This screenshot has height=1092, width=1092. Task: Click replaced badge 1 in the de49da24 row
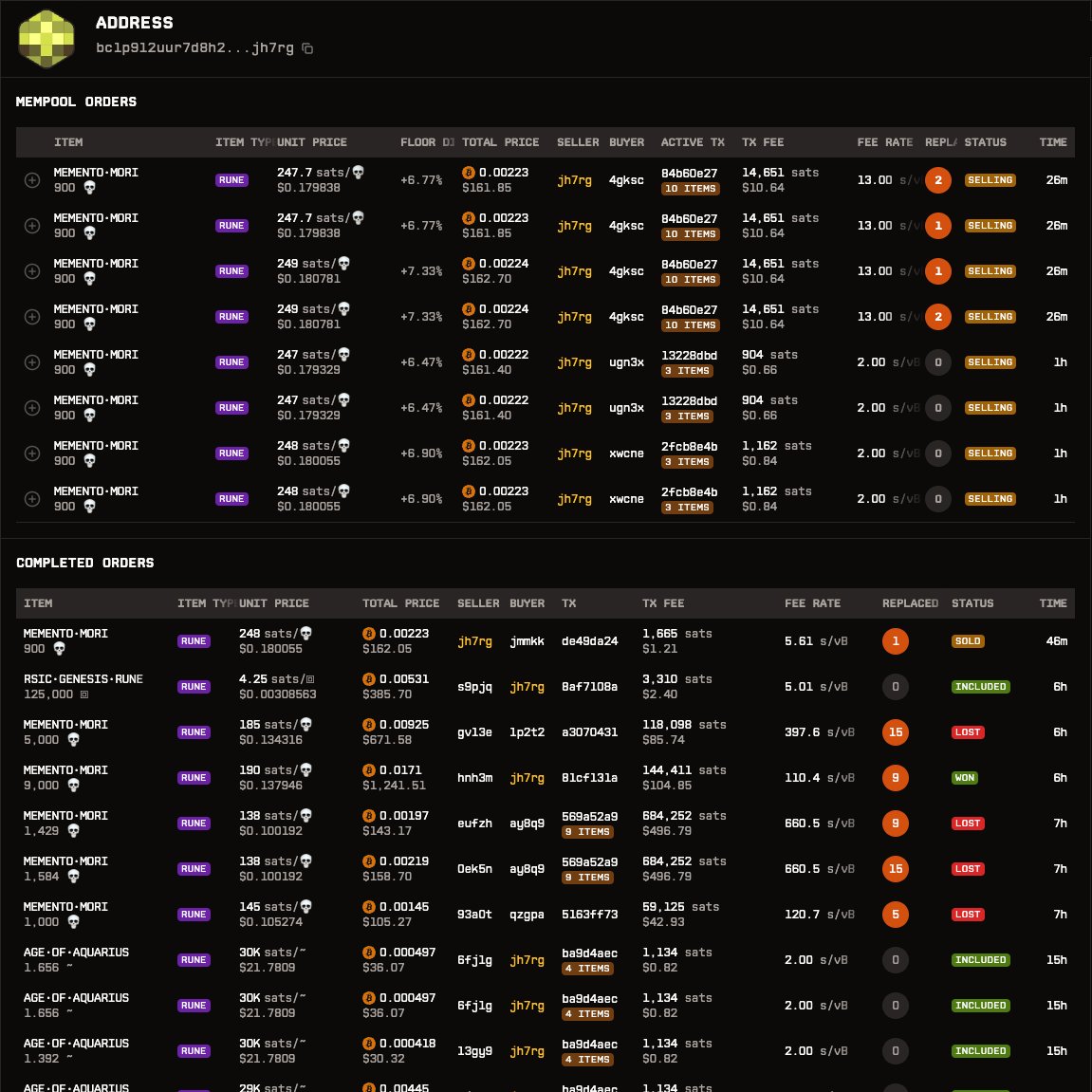point(896,641)
